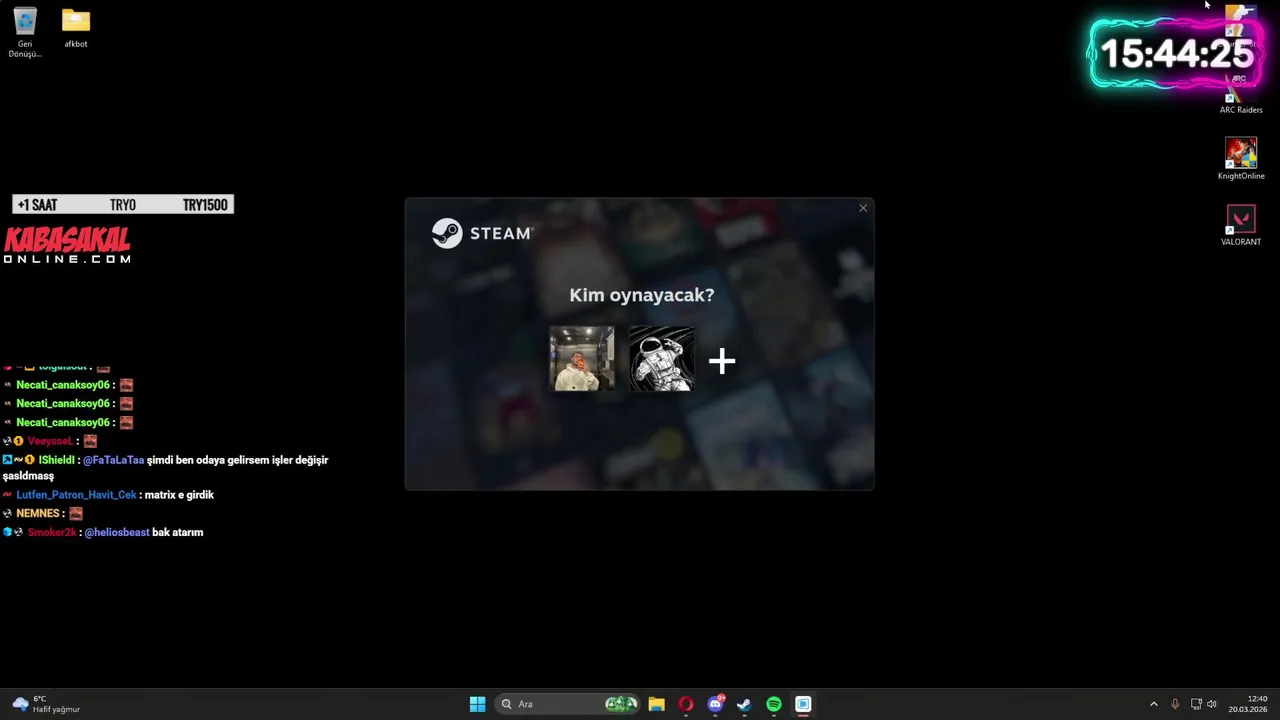Image resolution: width=1280 pixels, height=720 pixels.
Task: Open the volume speaker tray icon
Action: [x=1212, y=704]
